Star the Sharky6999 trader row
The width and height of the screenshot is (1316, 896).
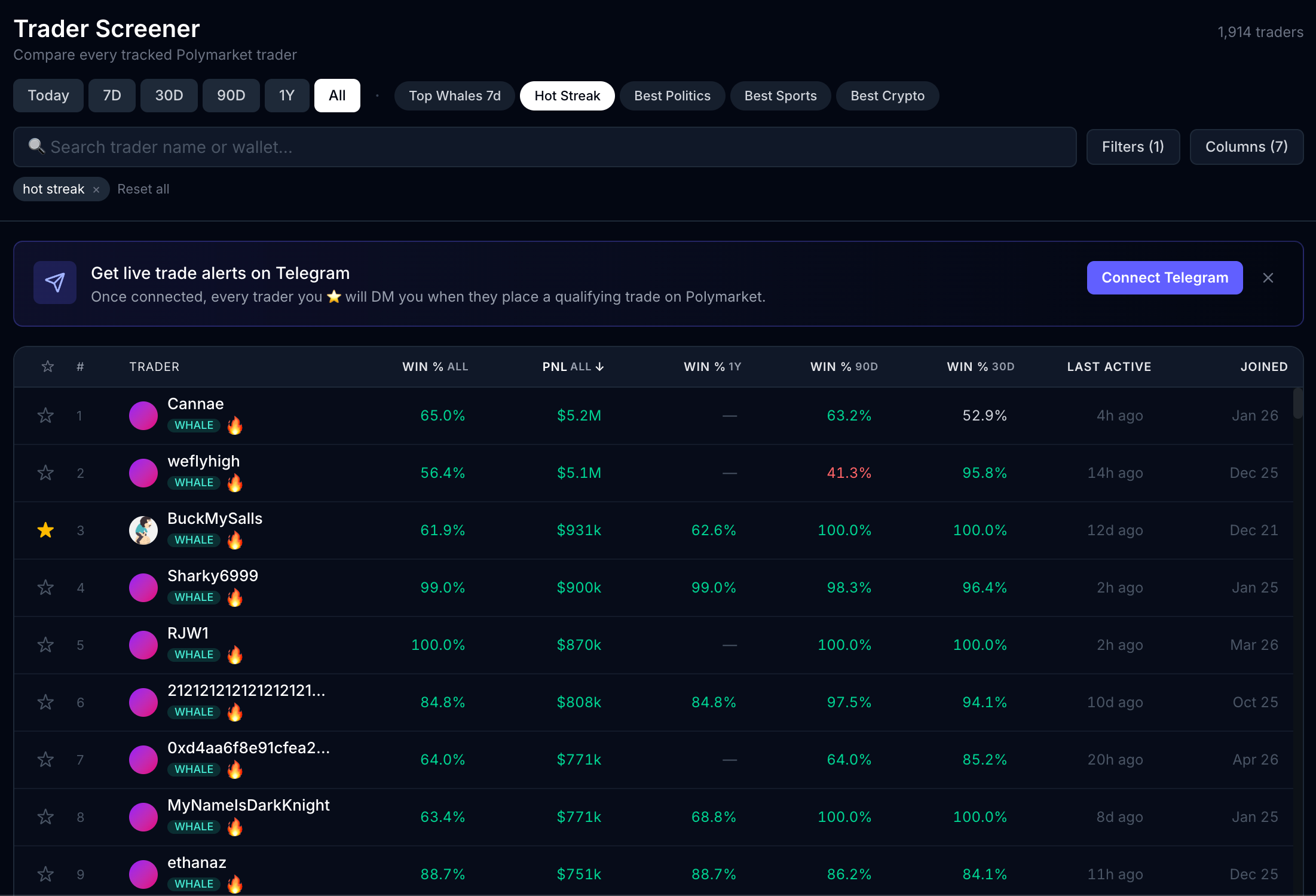click(45, 587)
